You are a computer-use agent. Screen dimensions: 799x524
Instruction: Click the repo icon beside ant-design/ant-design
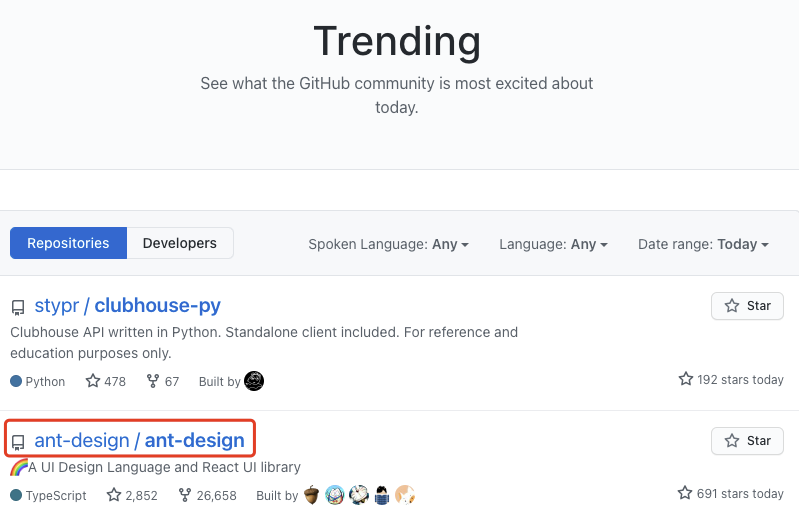click(18, 442)
